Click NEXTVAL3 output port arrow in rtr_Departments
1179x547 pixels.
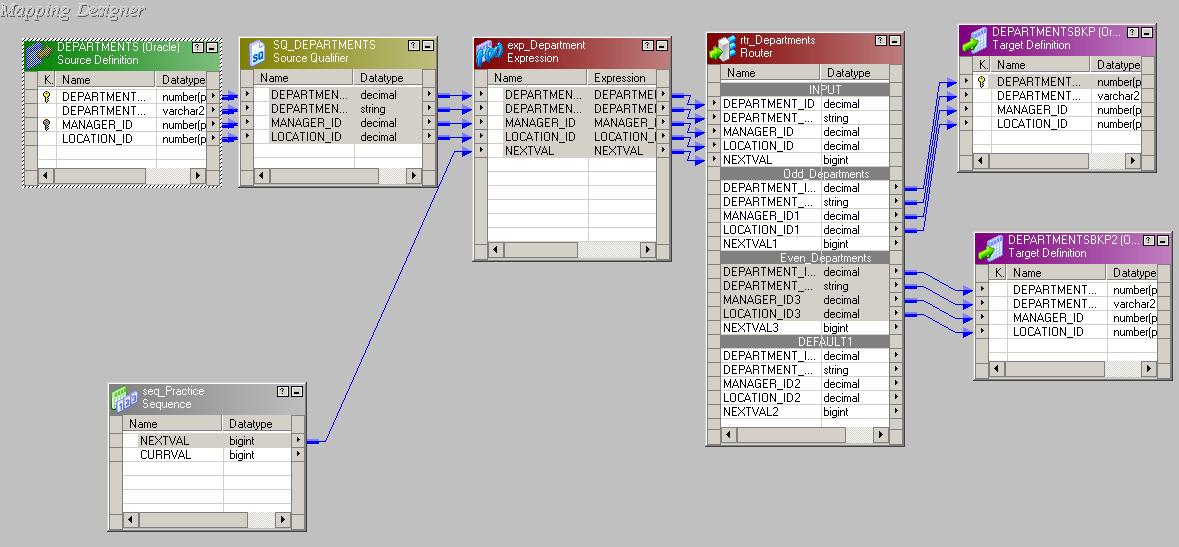pos(896,328)
